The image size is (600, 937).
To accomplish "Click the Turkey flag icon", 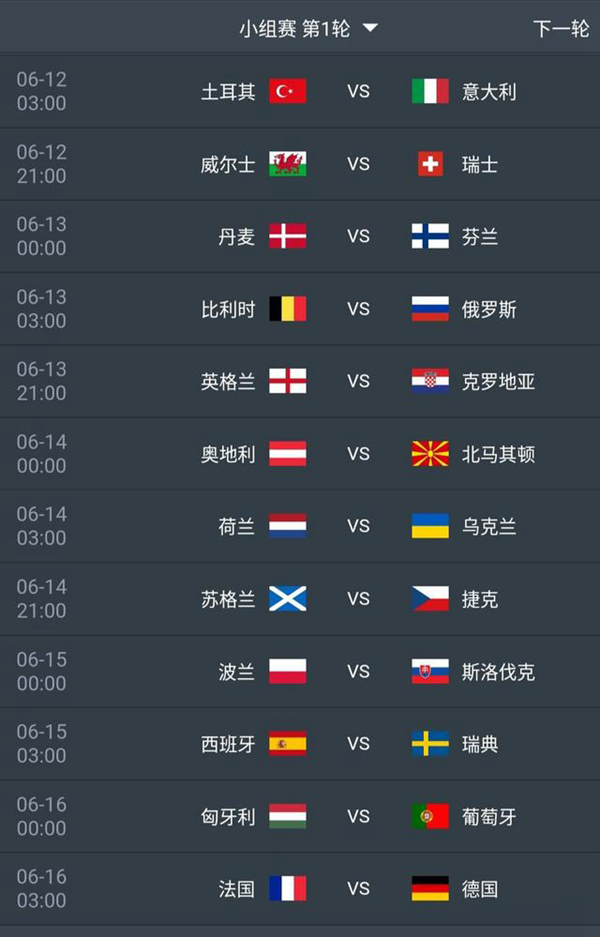I will coord(288,91).
